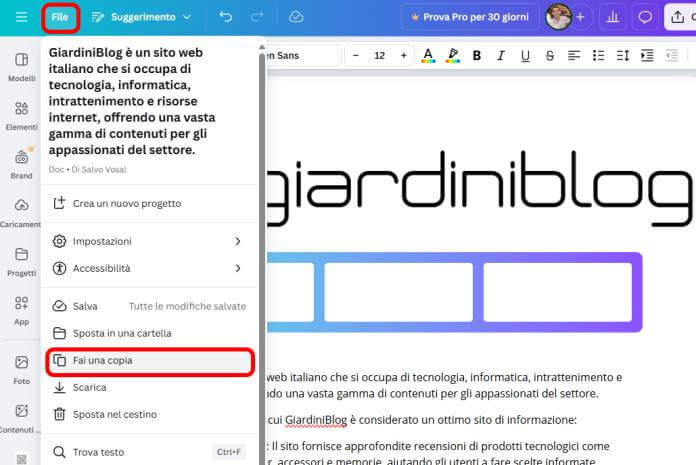Open the comments speech bubble
This screenshot has width=696, height=465.
(645, 17)
